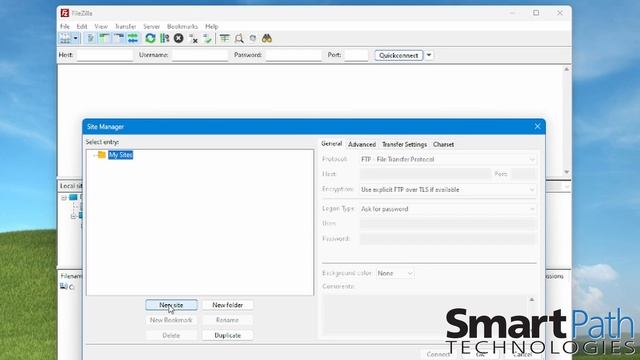
Task: Open the Site Manager toolbar icon
Action: 65,38
